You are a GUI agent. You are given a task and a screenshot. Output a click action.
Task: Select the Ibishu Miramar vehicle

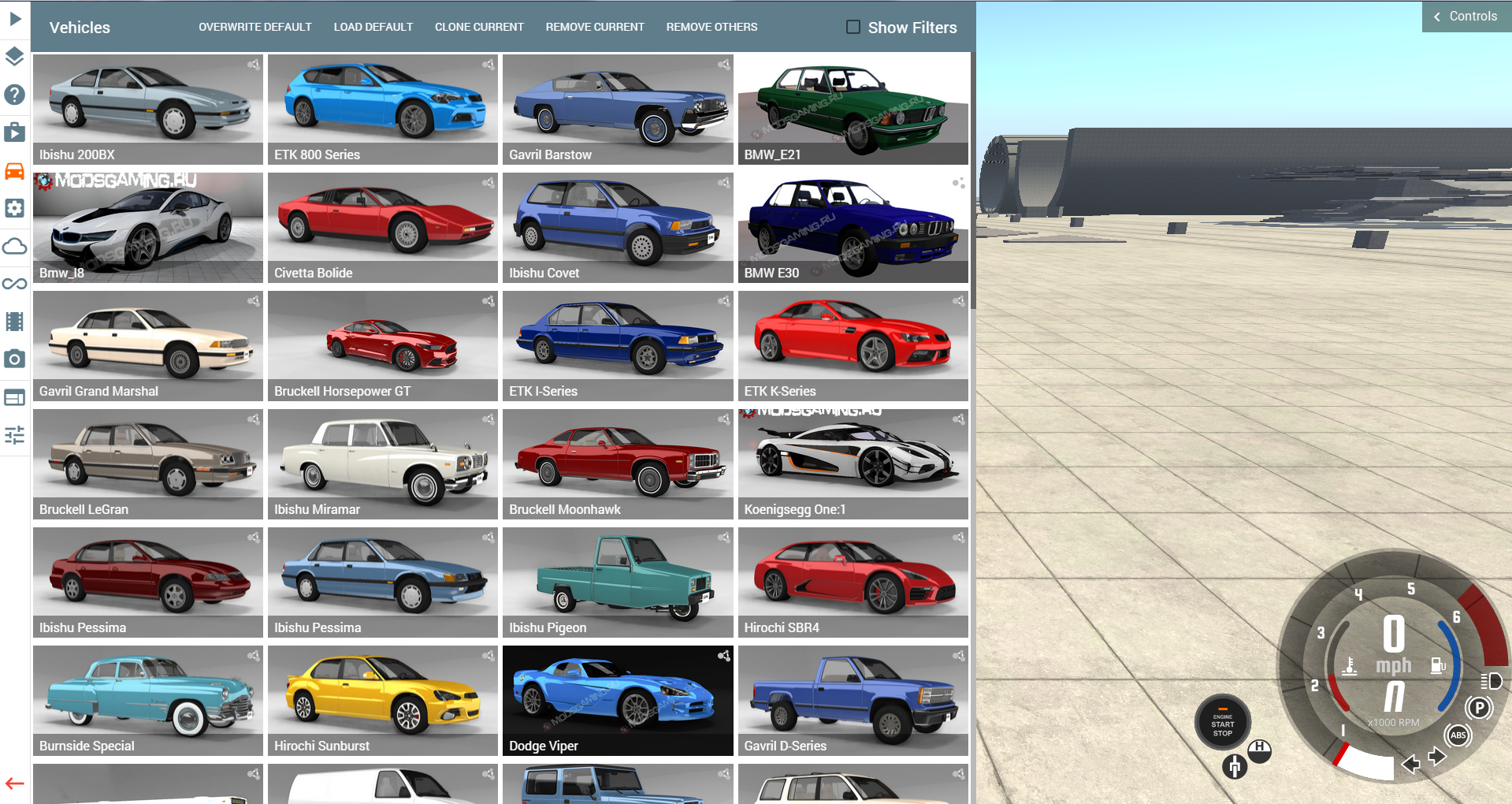pos(383,464)
